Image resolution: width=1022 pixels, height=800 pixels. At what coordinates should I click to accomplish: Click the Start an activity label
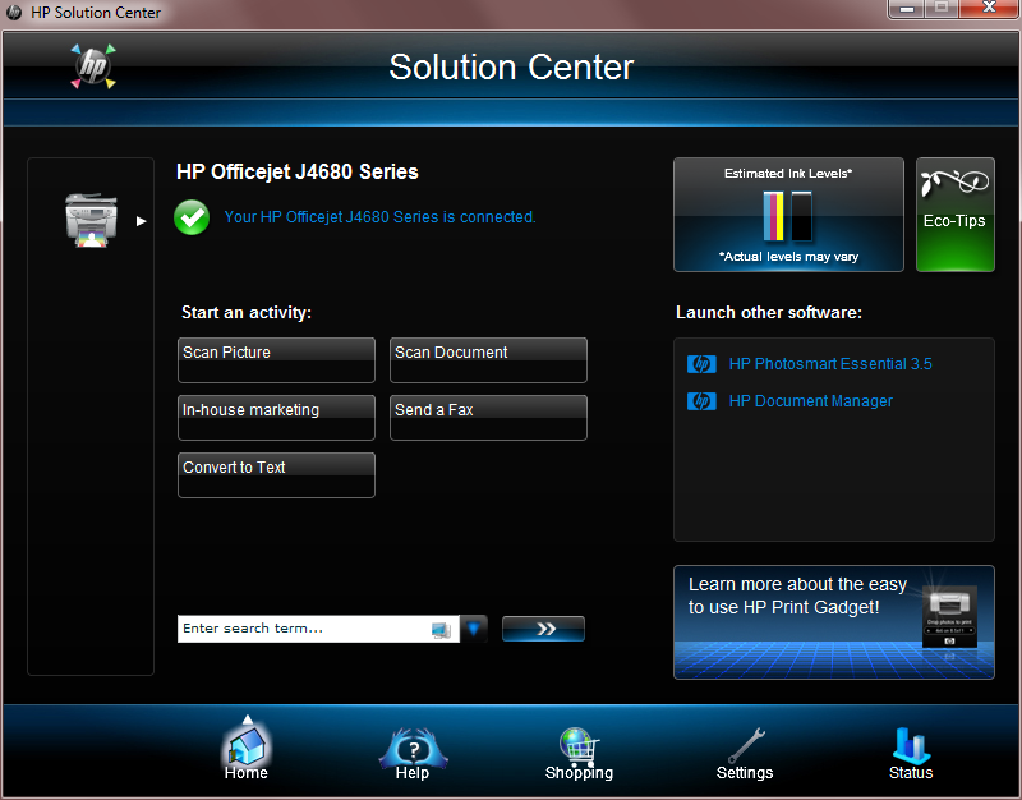(246, 312)
